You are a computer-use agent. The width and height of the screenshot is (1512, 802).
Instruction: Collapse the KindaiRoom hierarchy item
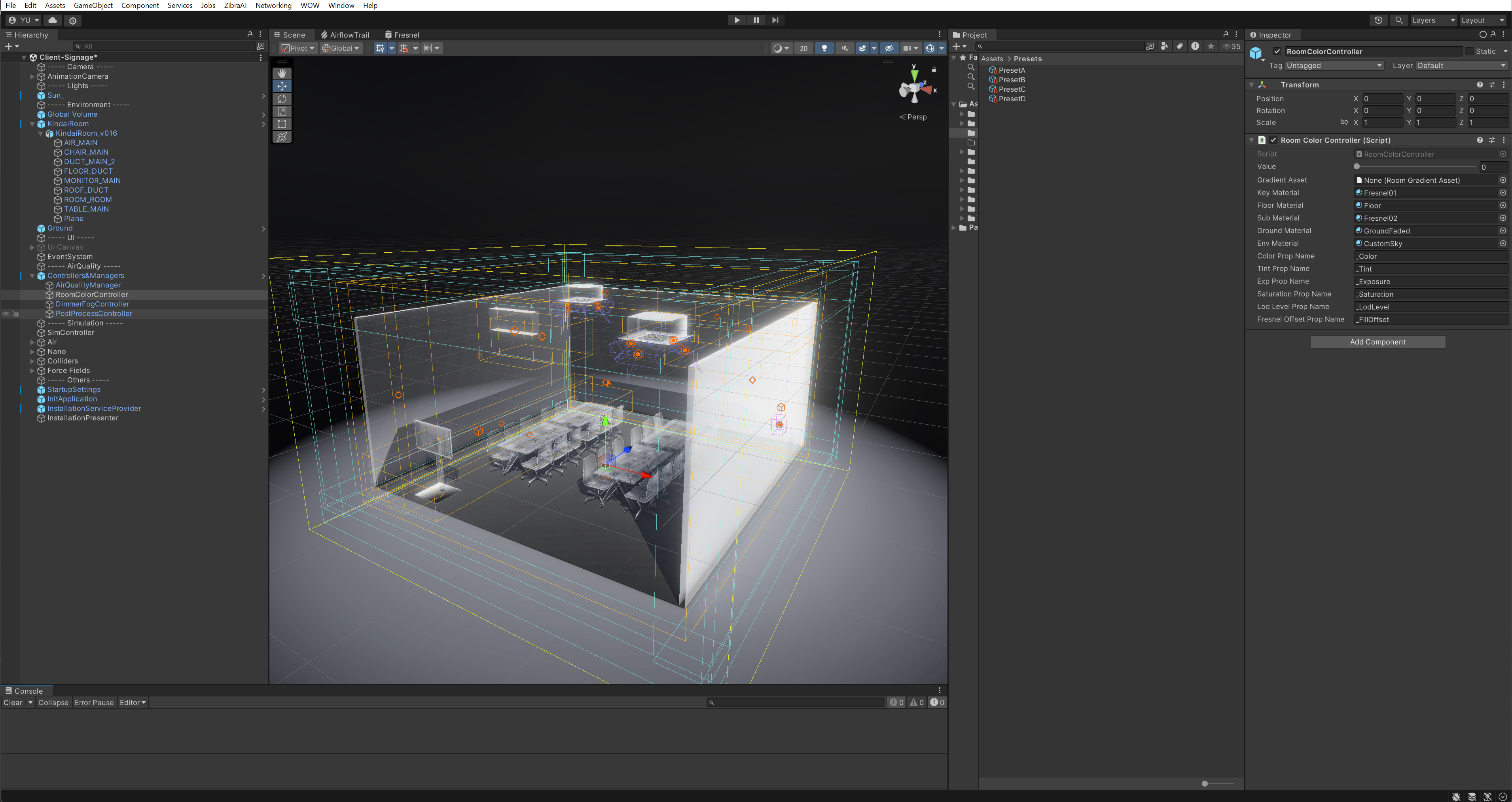click(32, 124)
